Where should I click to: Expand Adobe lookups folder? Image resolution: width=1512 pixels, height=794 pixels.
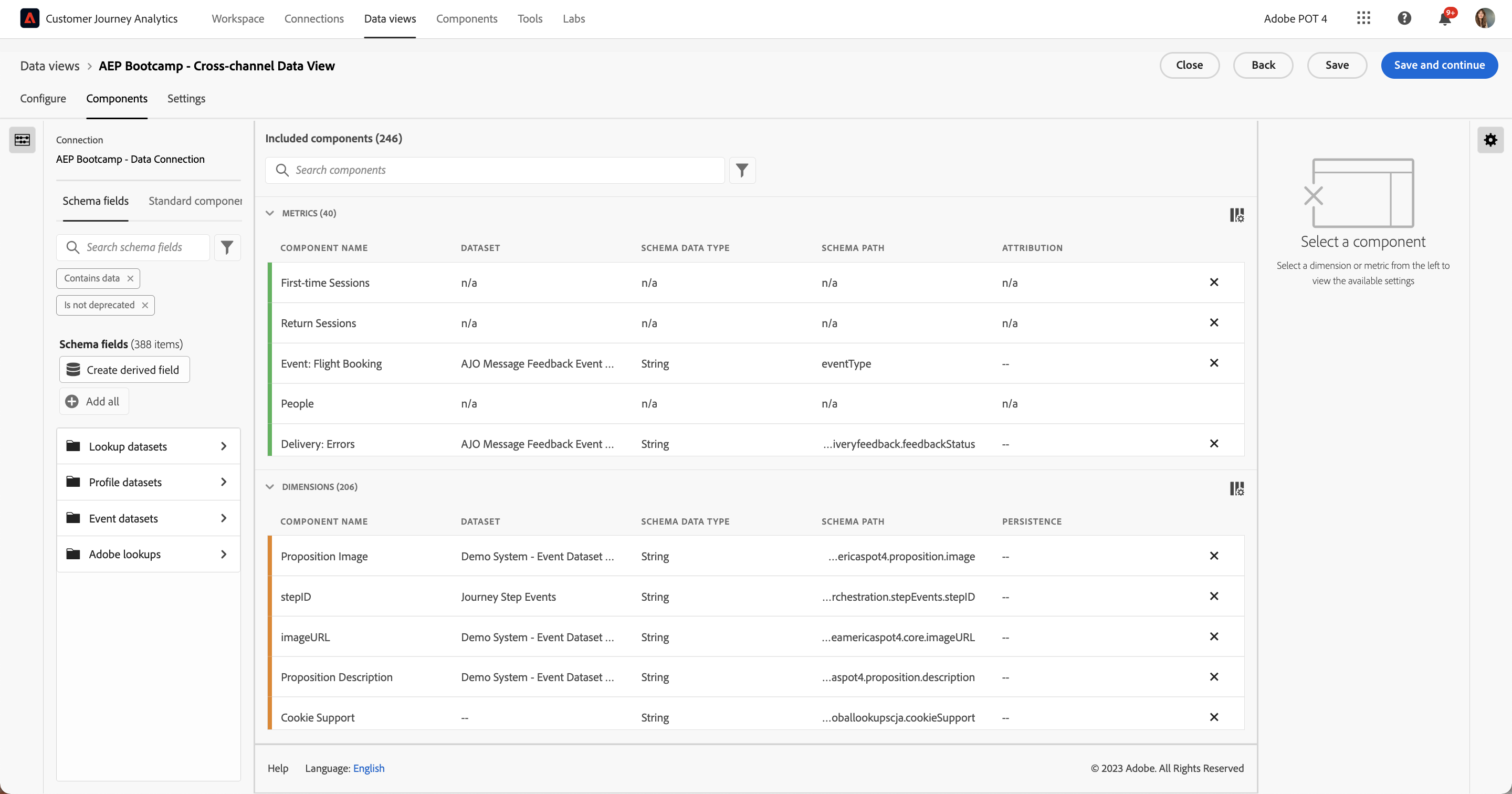pyautogui.click(x=149, y=555)
